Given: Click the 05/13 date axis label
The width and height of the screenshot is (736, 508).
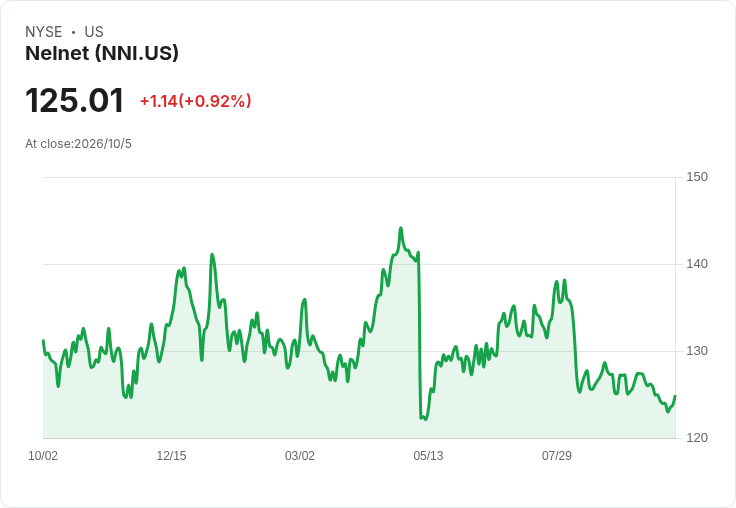Looking at the screenshot, I should point(428,456).
